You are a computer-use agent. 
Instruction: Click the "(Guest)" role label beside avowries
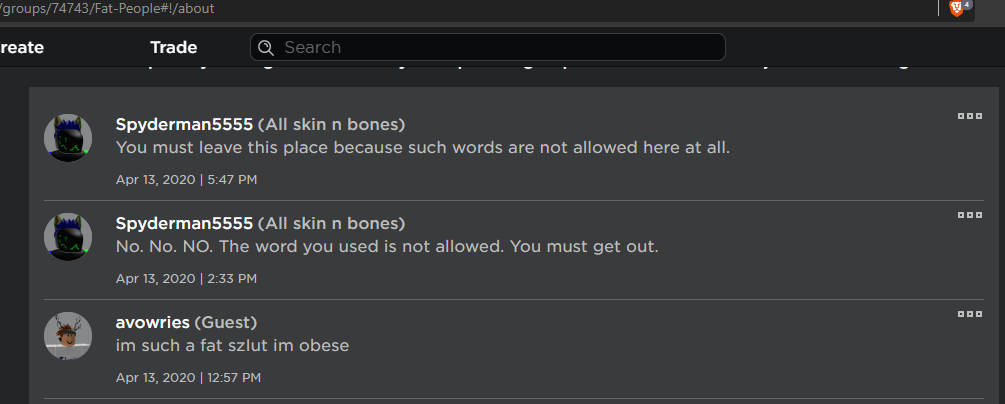tap(225, 322)
